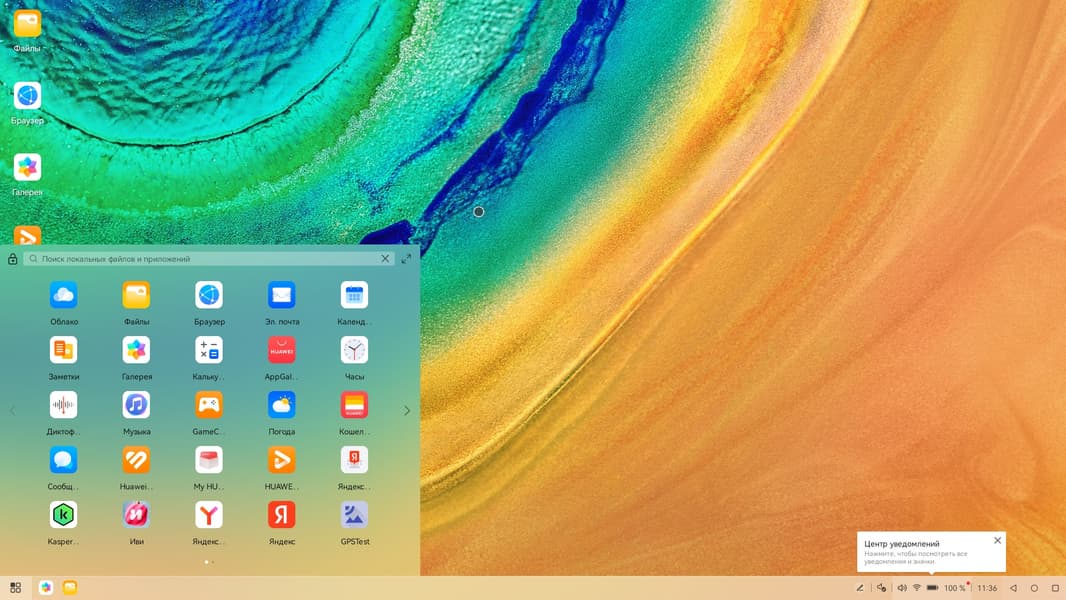The image size is (1066, 600).
Task: Click the 100 % battery percentage
Action: [x=955, y=588]
